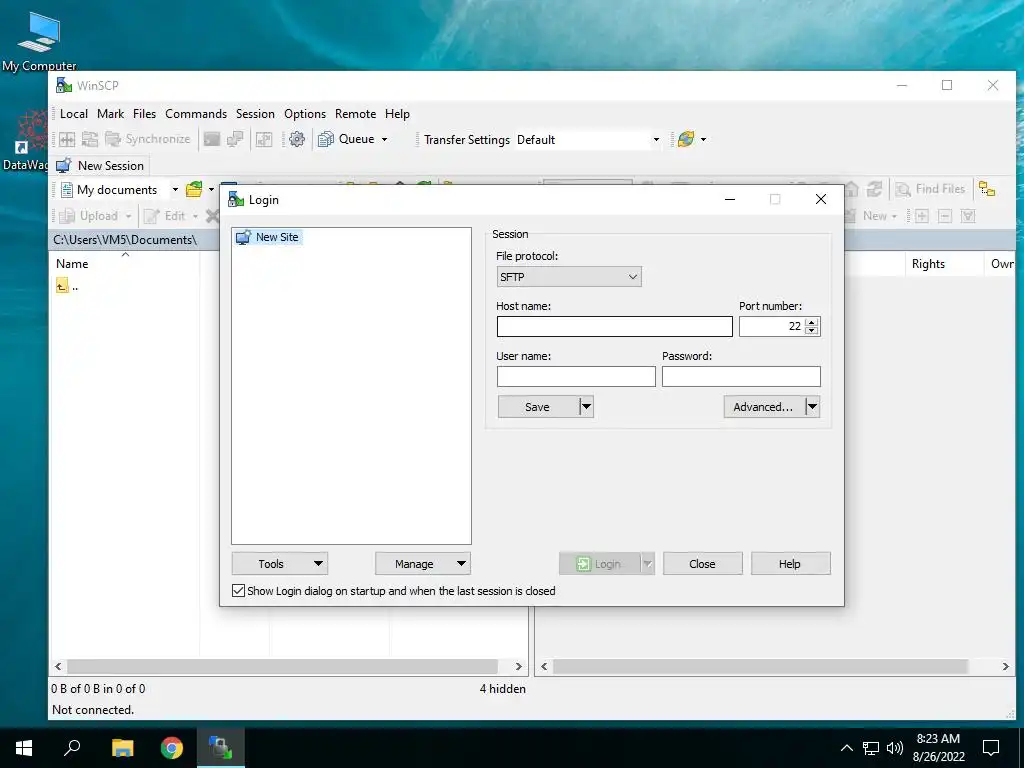
Task: Click the Synchronize toolbar button
Action: click(148, 139)
